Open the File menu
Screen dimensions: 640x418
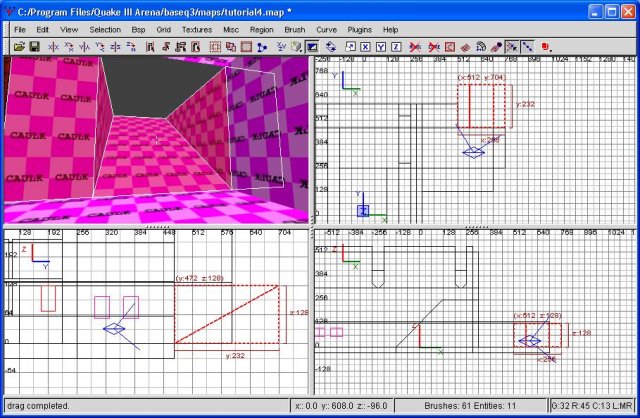point(20,30)
